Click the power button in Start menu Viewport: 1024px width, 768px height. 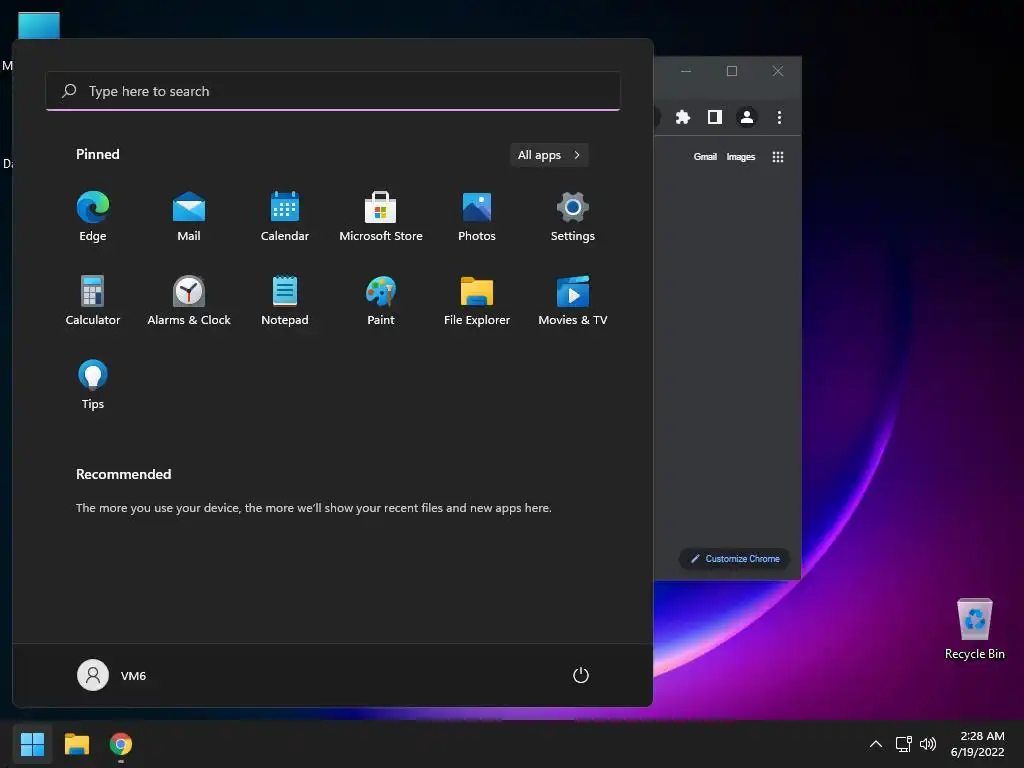tap(581, 675)
